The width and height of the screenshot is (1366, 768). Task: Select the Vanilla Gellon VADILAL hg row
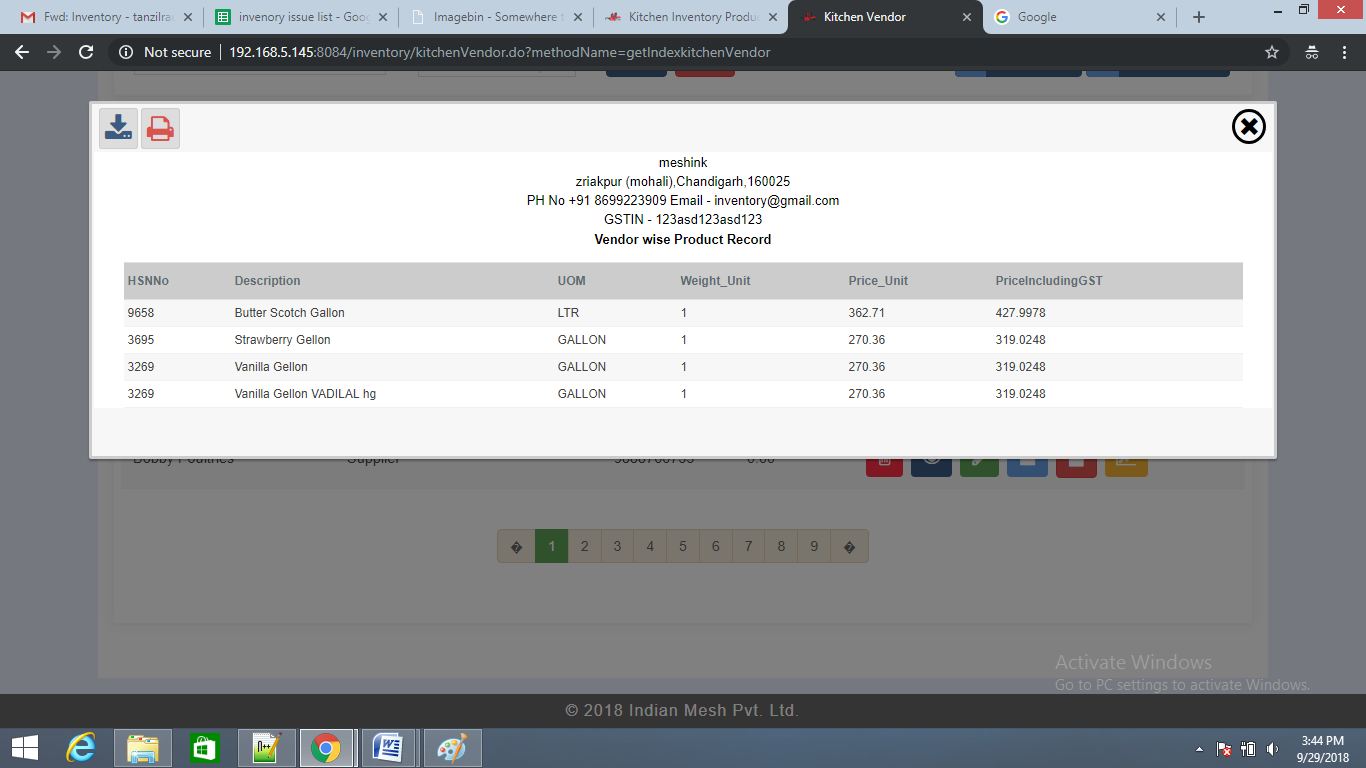coord(683,394)
